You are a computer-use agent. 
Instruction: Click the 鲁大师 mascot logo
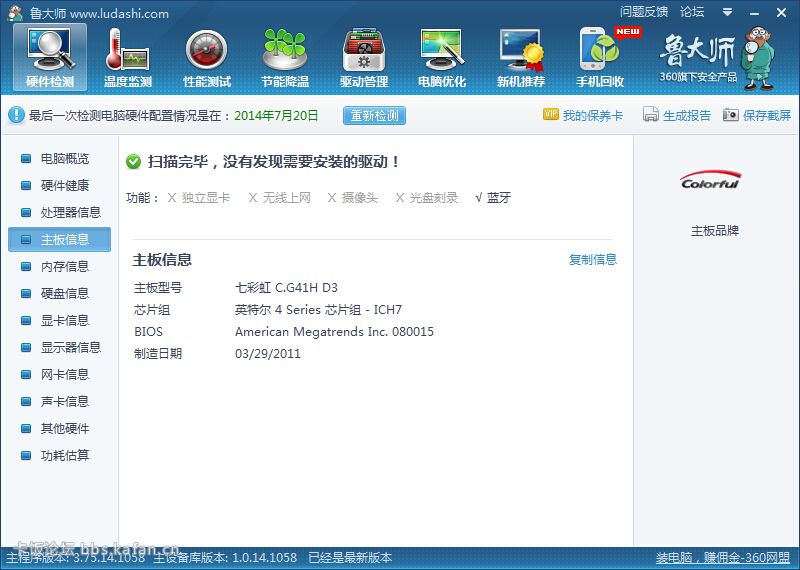click(758, 58)
